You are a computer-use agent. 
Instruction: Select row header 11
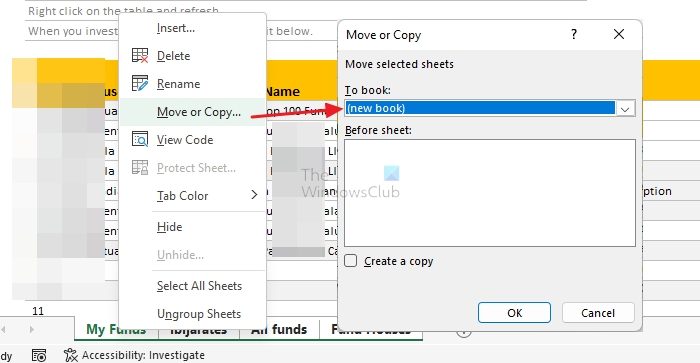coord(38,311)
